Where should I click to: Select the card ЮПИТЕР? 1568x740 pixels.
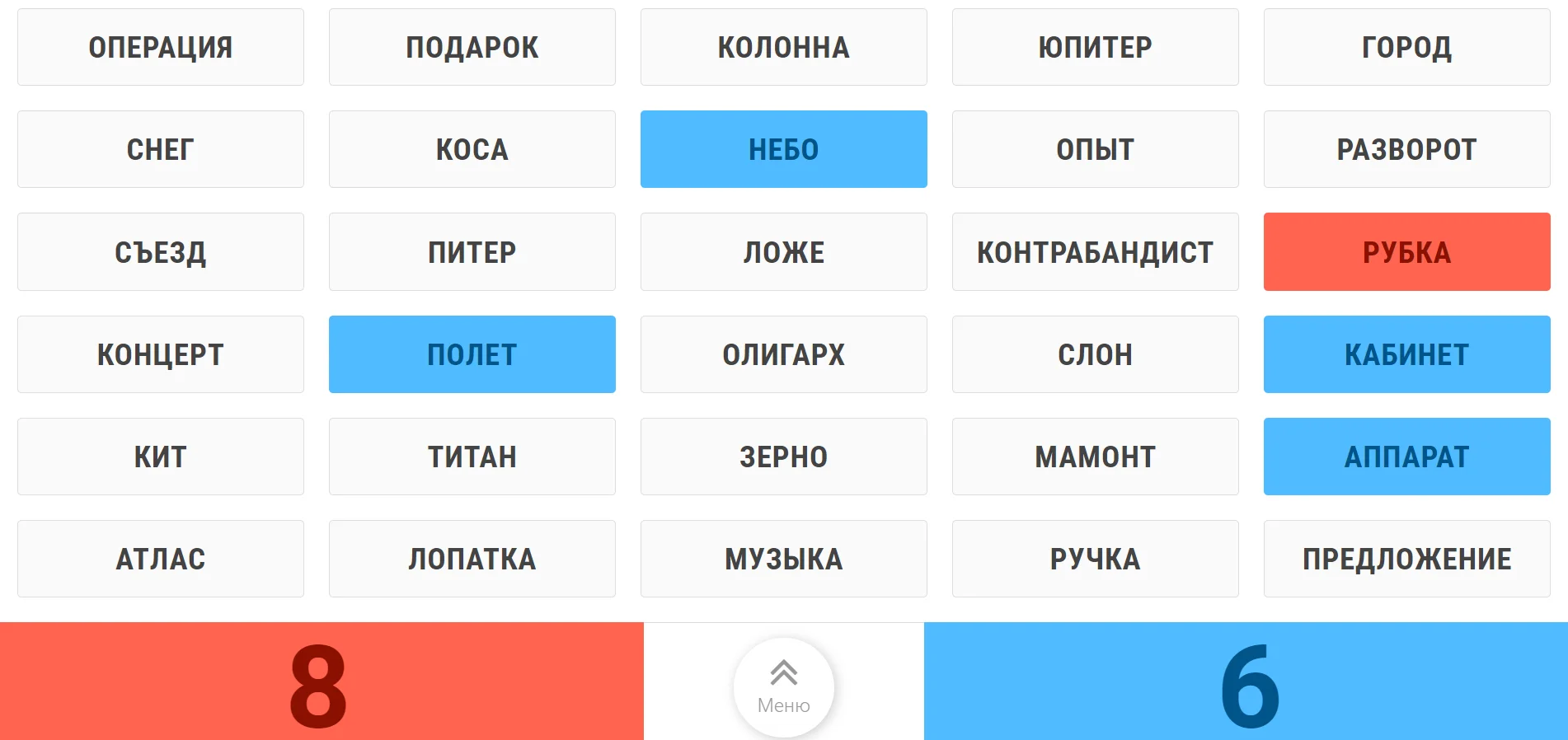[1095, 47]
